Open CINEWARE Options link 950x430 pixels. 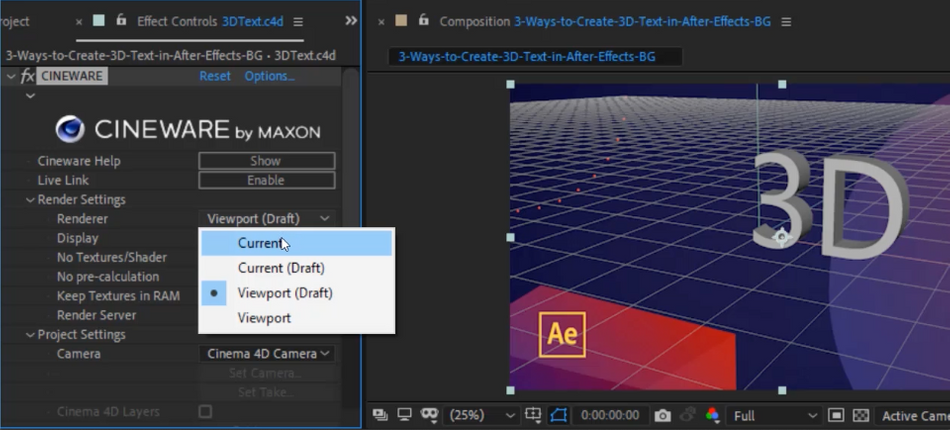pos(270,76)
